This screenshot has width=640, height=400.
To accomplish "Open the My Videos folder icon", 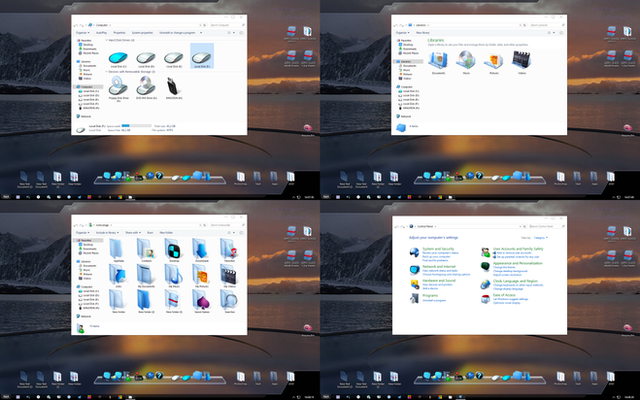I will pos(229,274).
